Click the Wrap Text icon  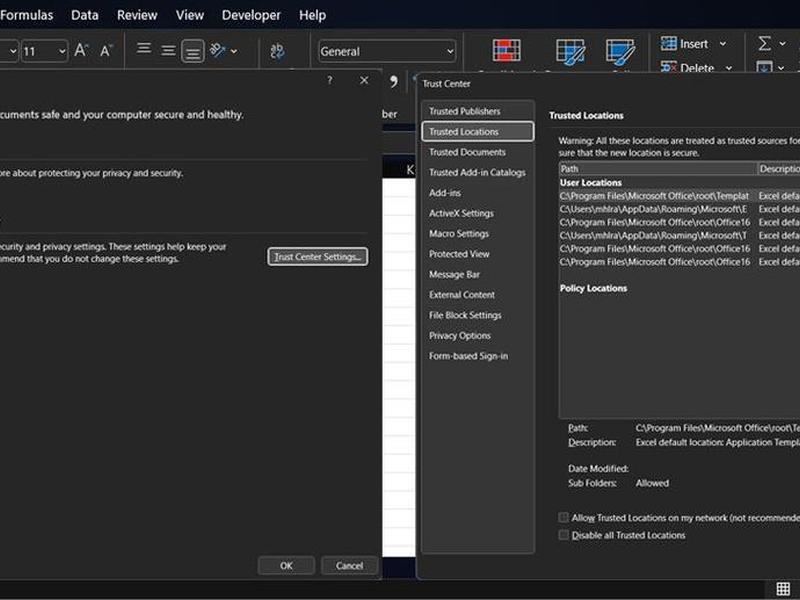[278, 51]
